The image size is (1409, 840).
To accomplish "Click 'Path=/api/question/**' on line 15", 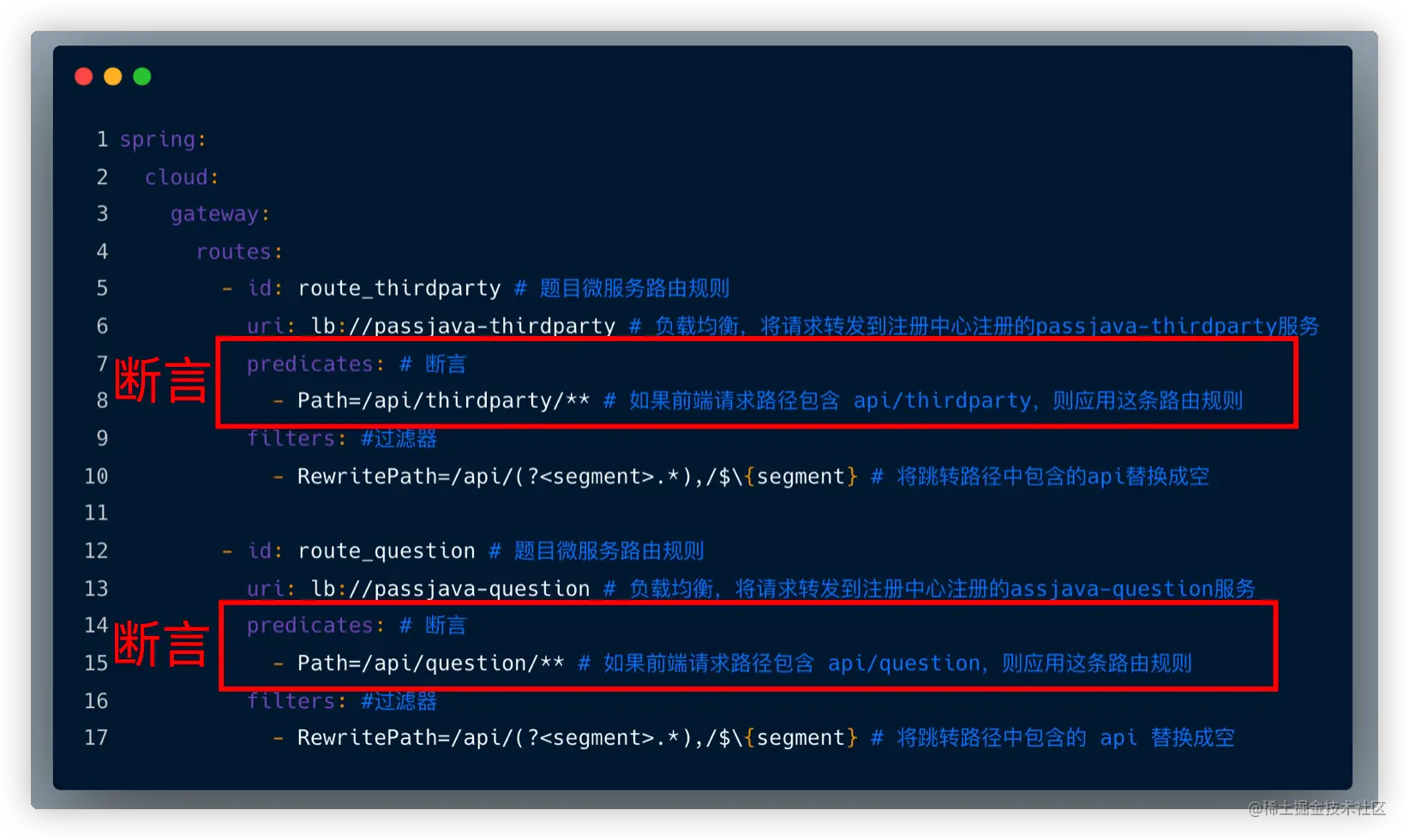I will pos(430,663).
